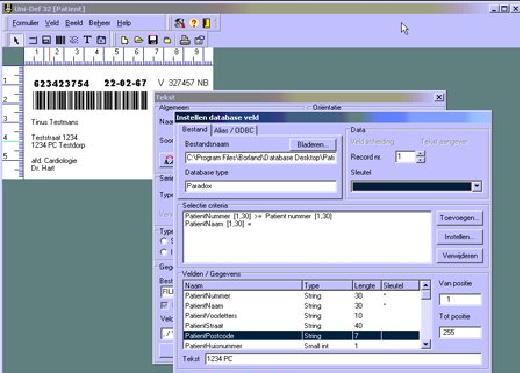Select the text tool T icon

click(x=87, y=40)
